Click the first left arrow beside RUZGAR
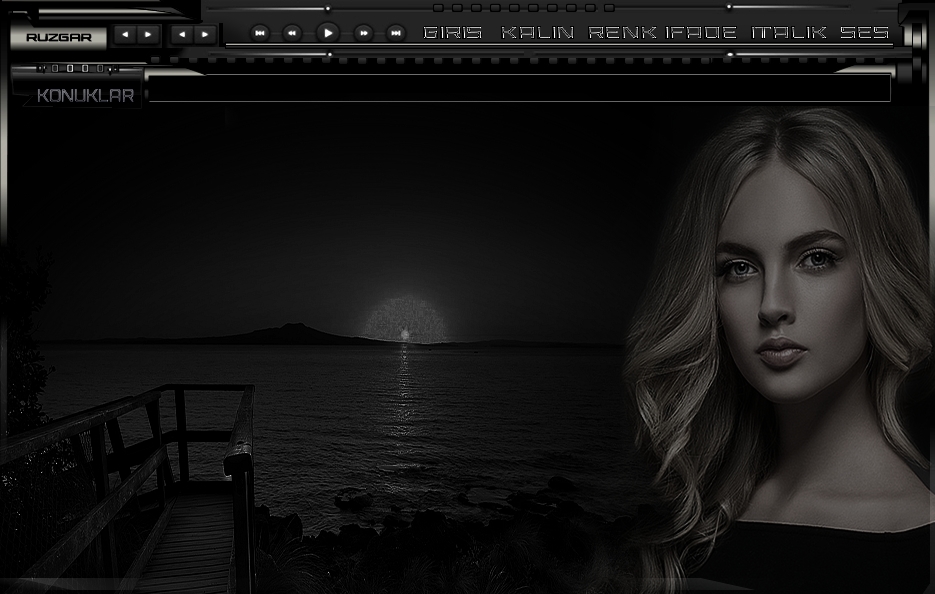Image resolution: width=935 pixels, height=594 pixels. click(125, 34)
